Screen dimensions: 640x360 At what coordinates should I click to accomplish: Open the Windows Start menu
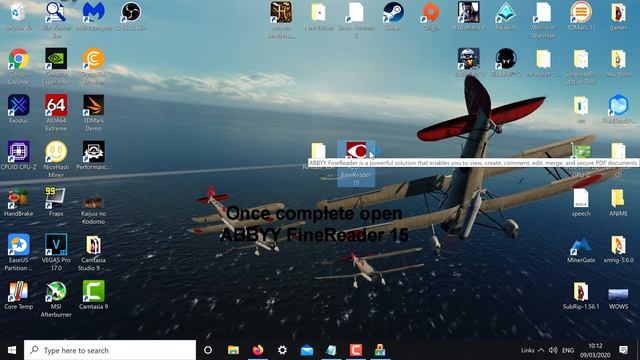click(x=12, y=350)
